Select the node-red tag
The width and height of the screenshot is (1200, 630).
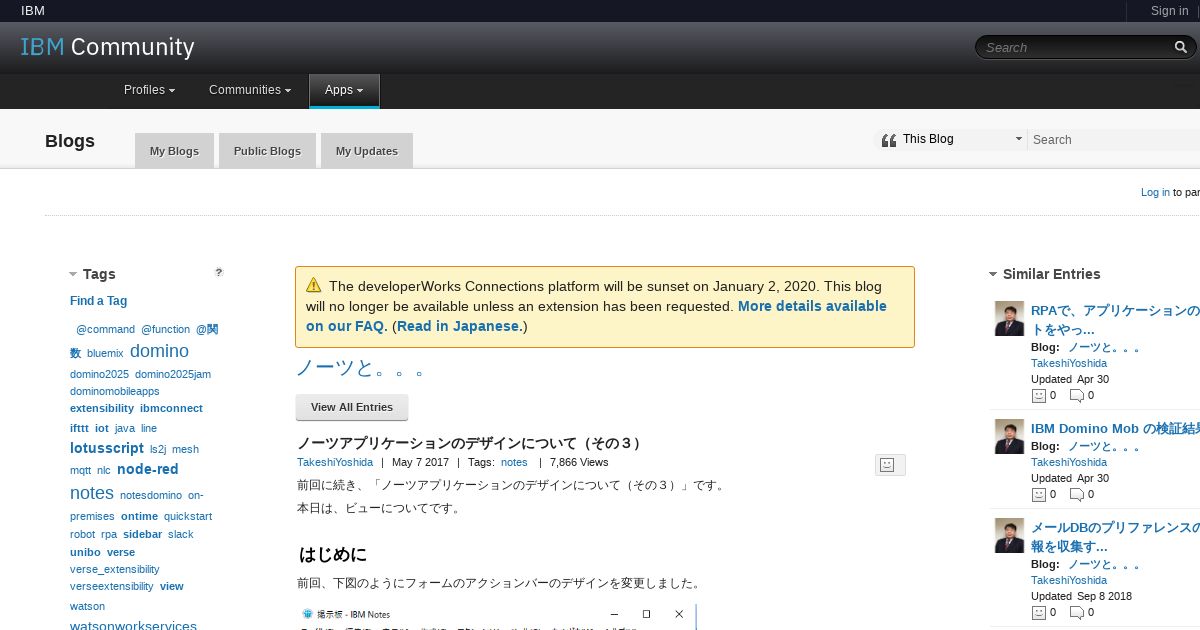click(x=148, y=469)
